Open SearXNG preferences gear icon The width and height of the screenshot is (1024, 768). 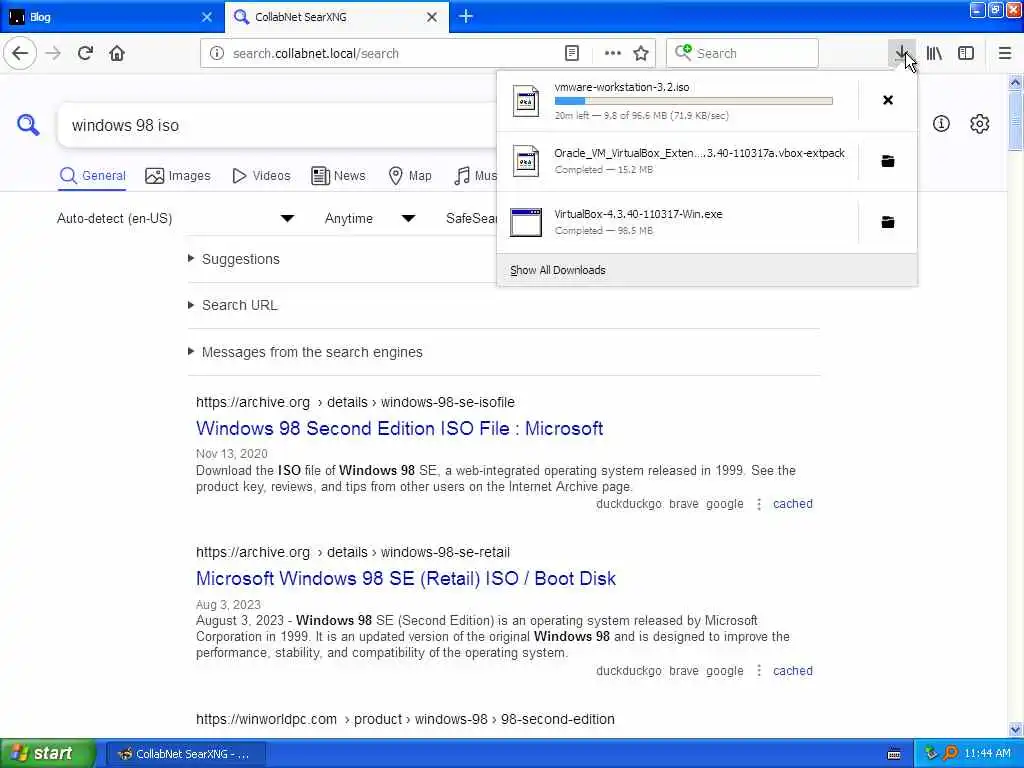coord(979,123)
